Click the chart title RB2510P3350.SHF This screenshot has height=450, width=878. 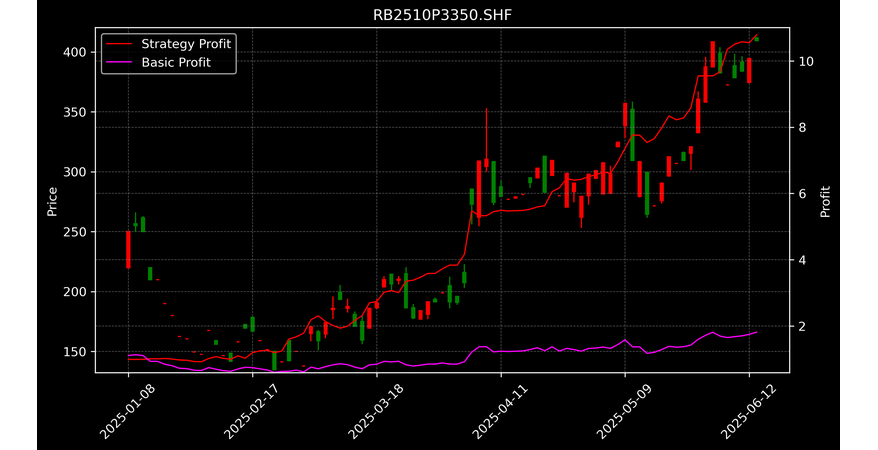coord(442,15)
